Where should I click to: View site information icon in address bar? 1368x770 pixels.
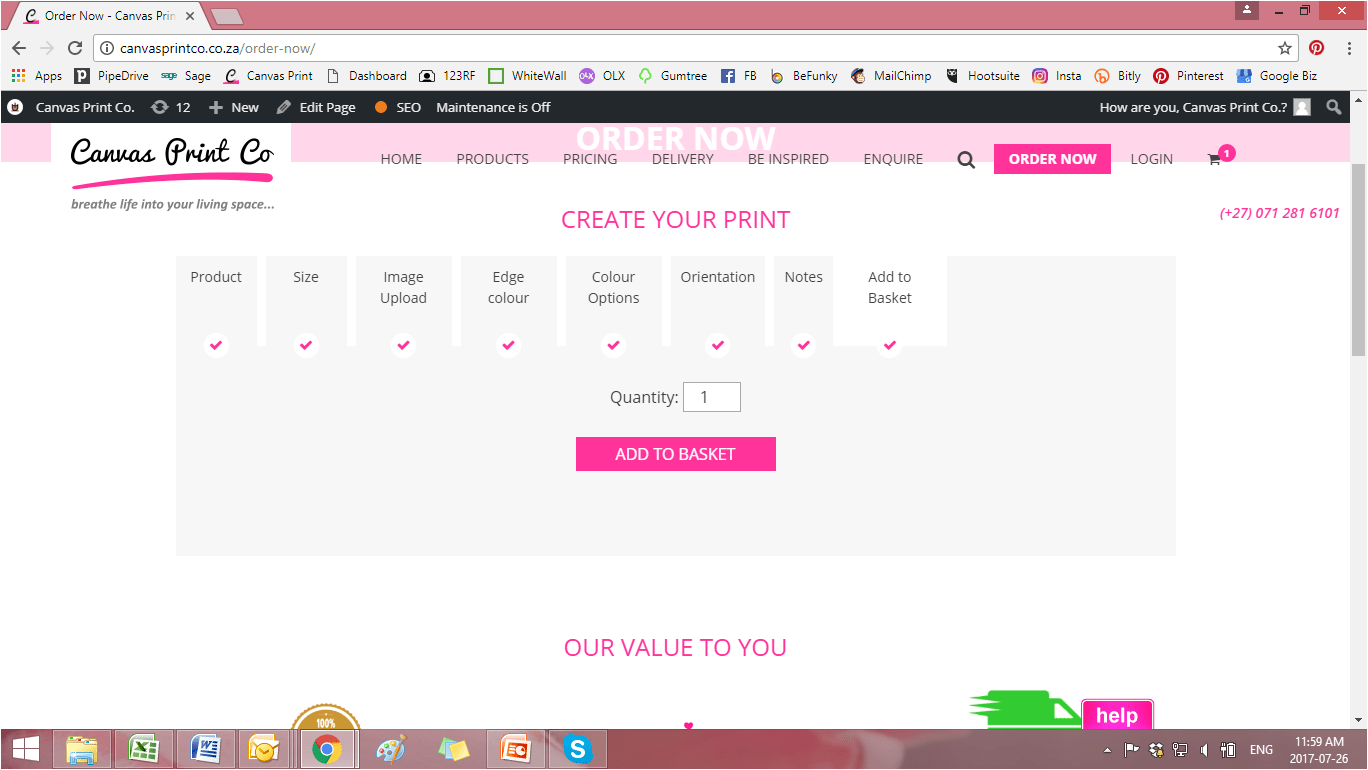tap(107, 48)
